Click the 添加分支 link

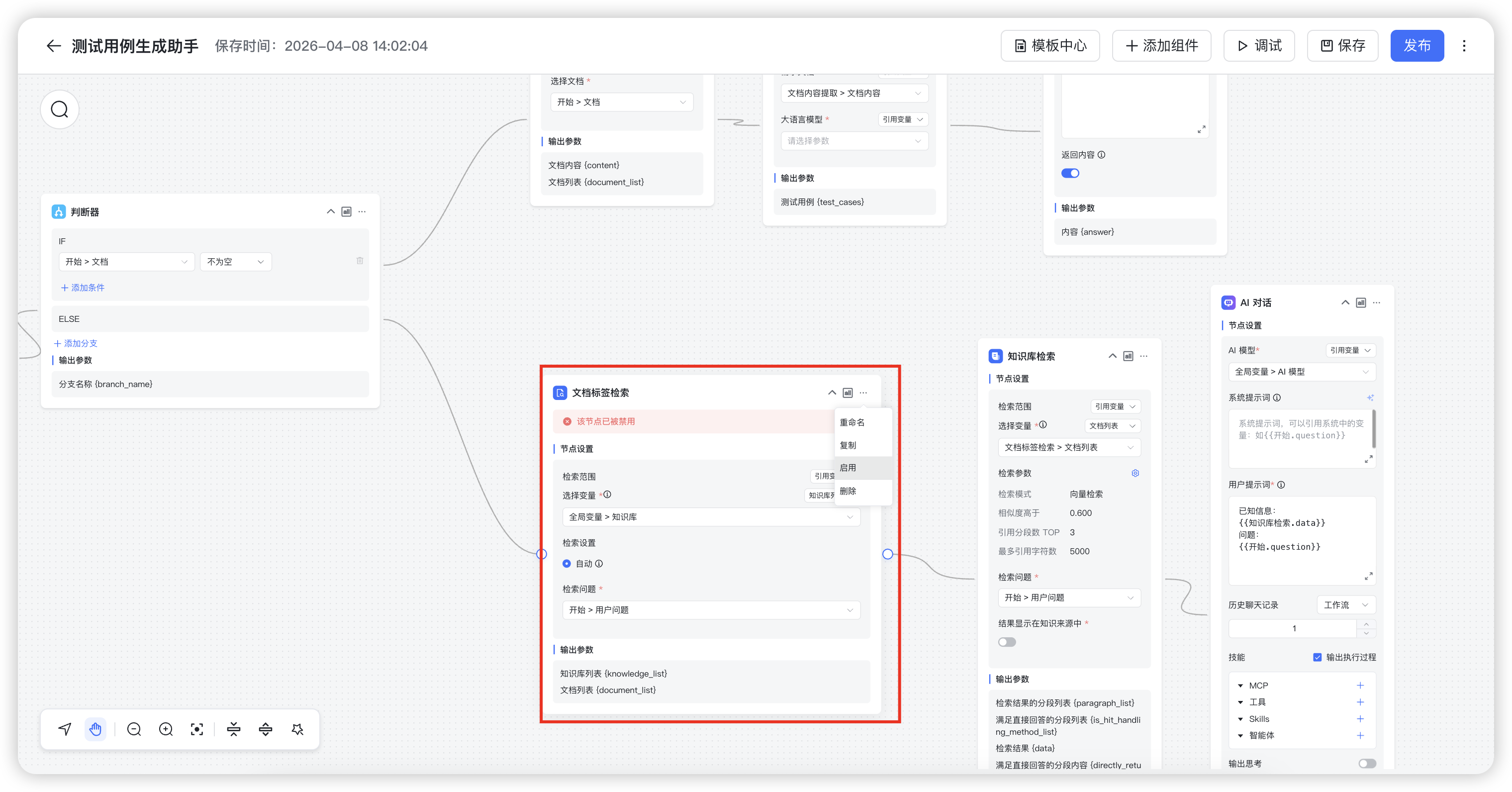(75, 343)
